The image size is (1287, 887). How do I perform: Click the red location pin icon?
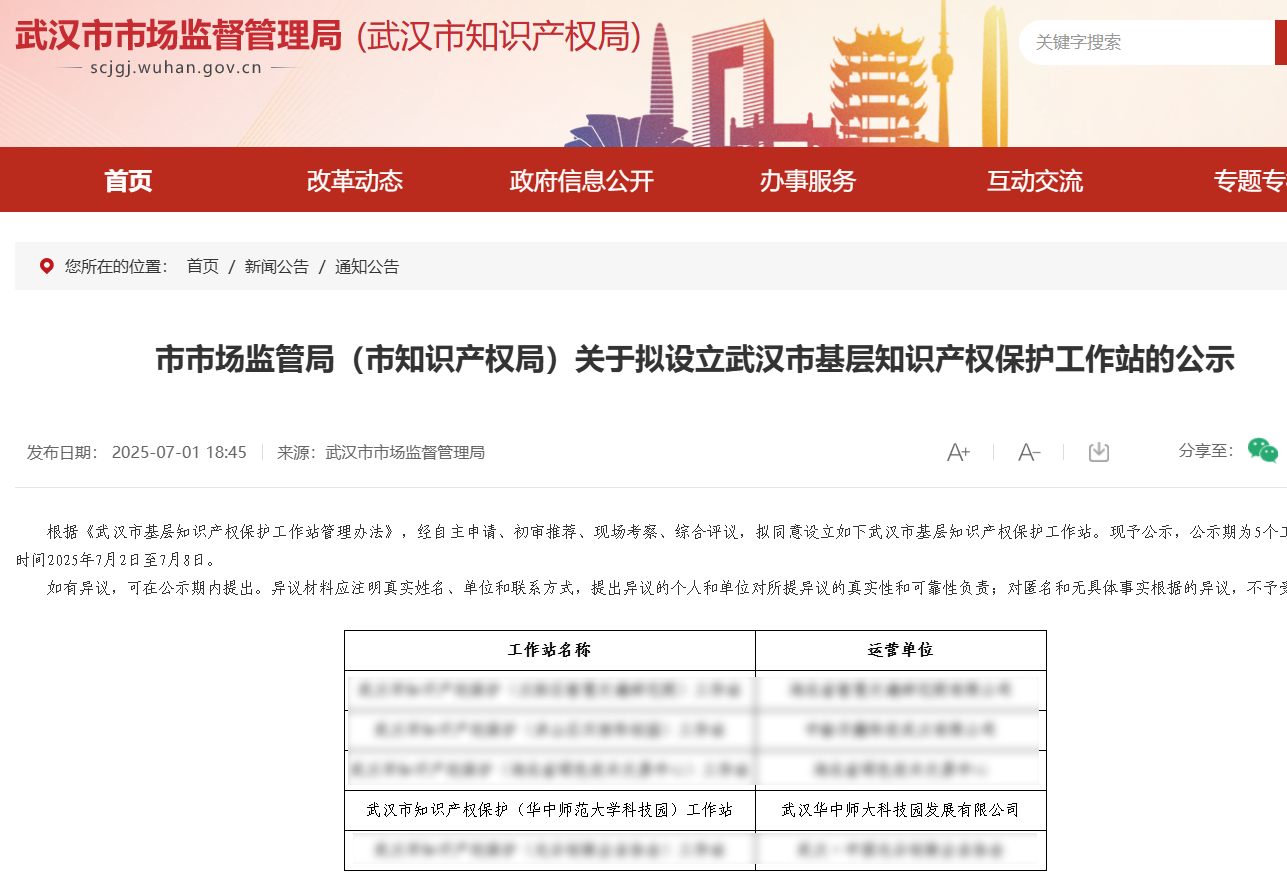pyautogui.click(x=46, y=266)
